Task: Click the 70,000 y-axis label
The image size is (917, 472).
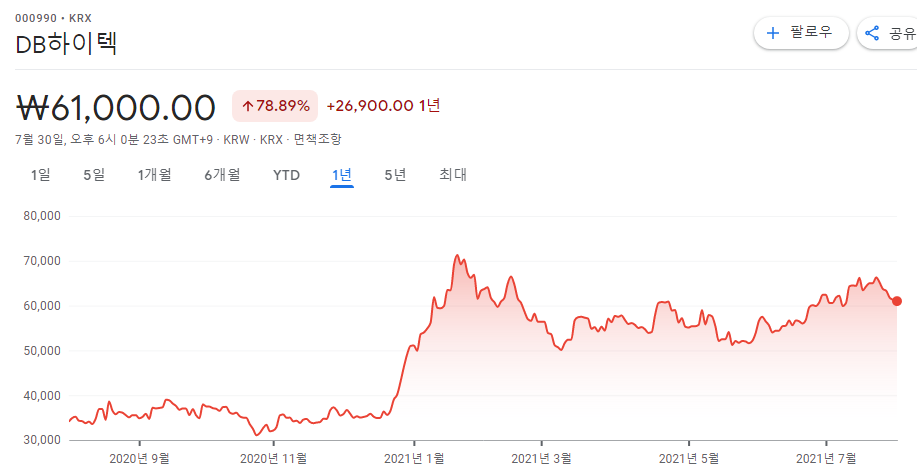Action: coord(42,261)
